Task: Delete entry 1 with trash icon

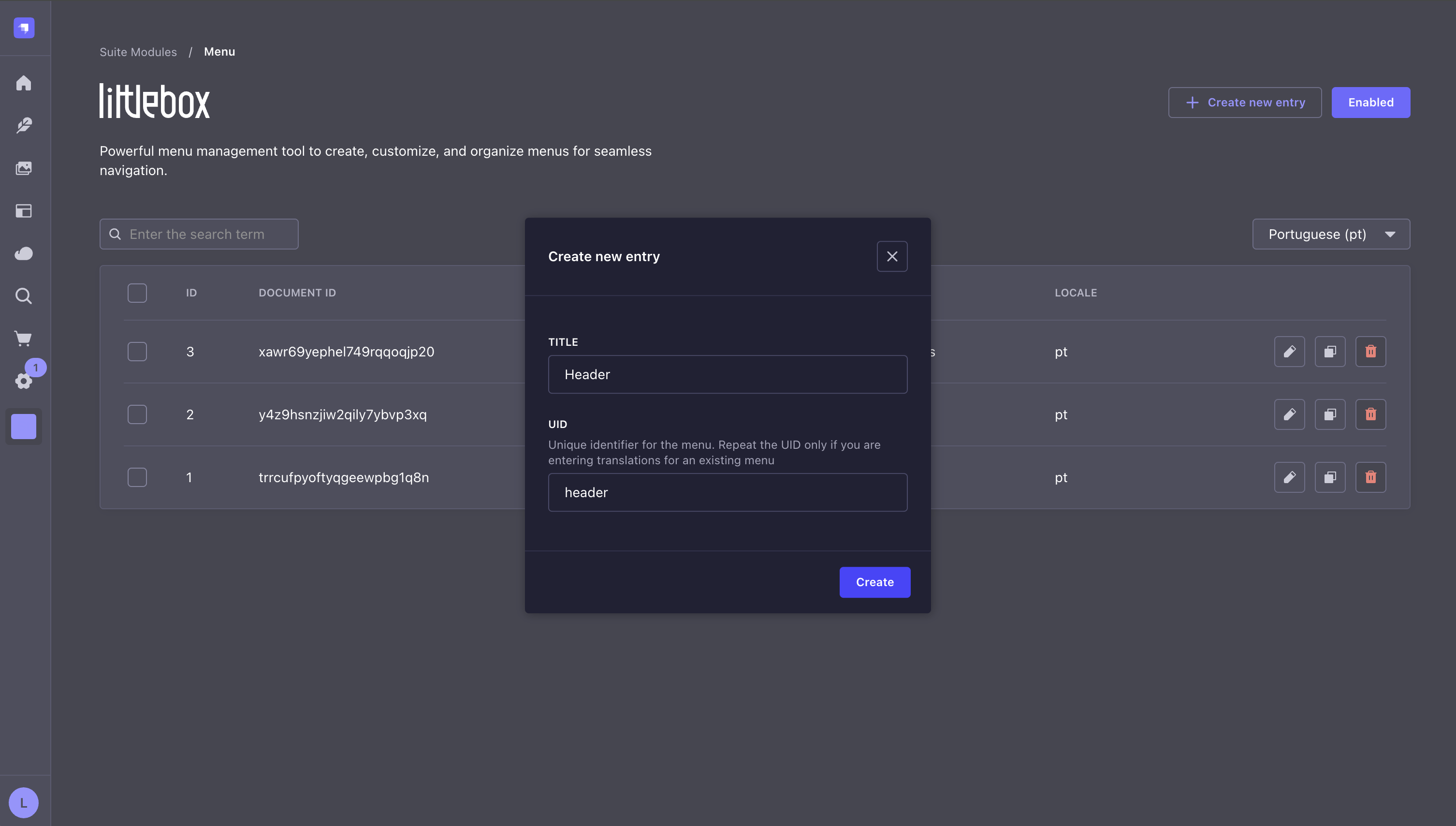Action: click(x=1370, y=477)
